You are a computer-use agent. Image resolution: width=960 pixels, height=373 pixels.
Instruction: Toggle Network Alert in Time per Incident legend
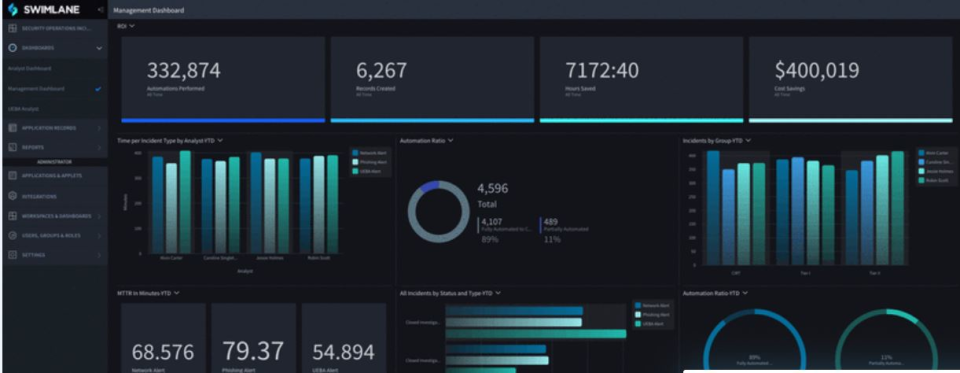click(368, 153)
